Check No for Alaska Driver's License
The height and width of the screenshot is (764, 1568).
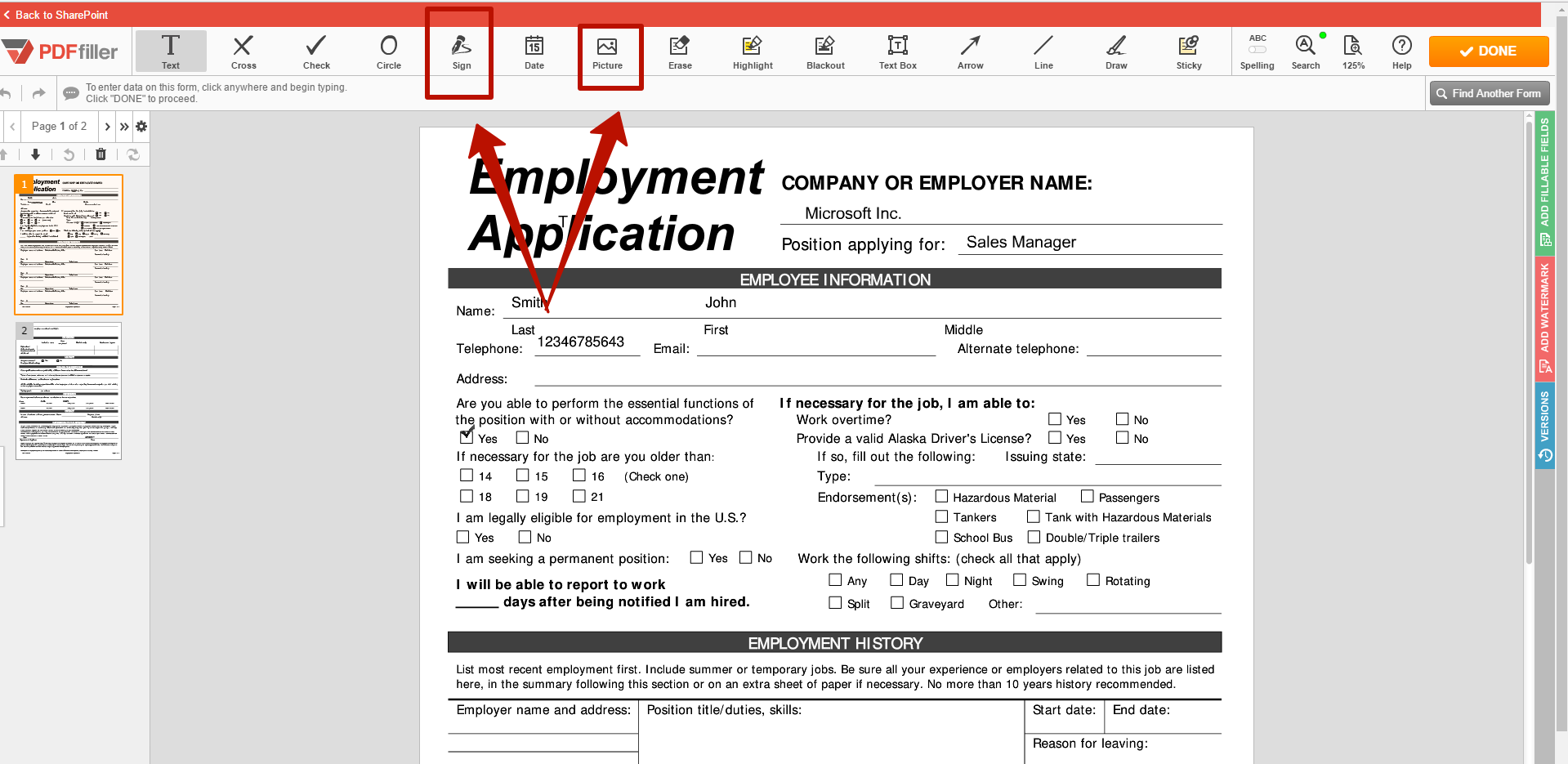click(x=1123, y=437)
